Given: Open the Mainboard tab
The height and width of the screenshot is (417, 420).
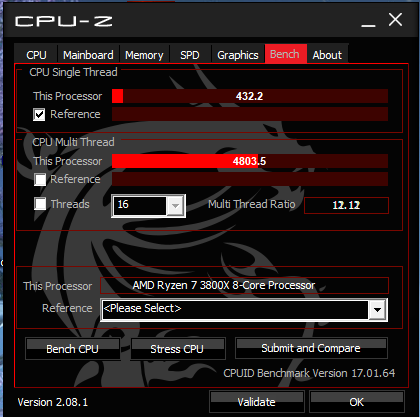Looking at the screenshot, I should click(88, 55).
